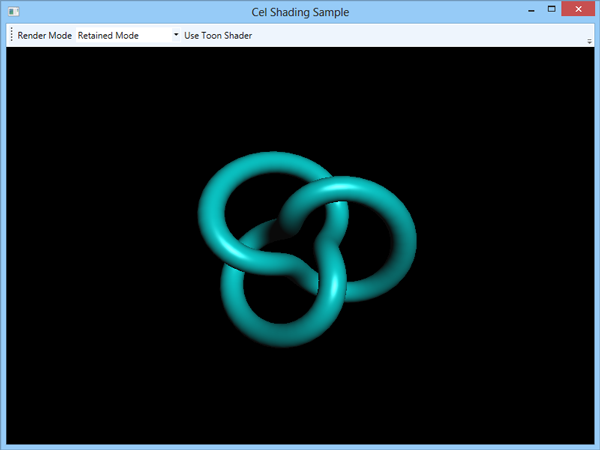The image size is (600, 450).
Task: Click the Render Mode label
Action: point(44,36)
